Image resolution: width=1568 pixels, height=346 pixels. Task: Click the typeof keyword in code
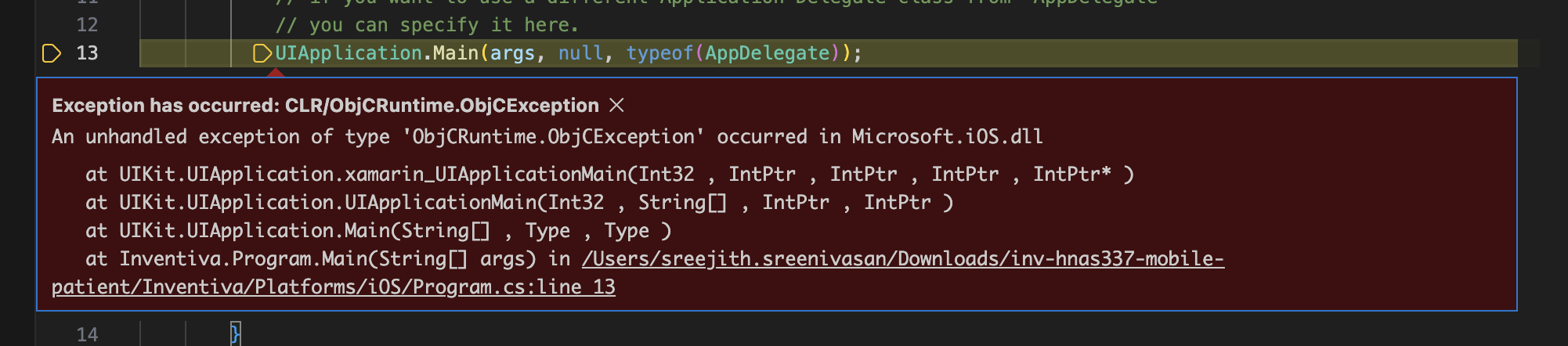659,53
